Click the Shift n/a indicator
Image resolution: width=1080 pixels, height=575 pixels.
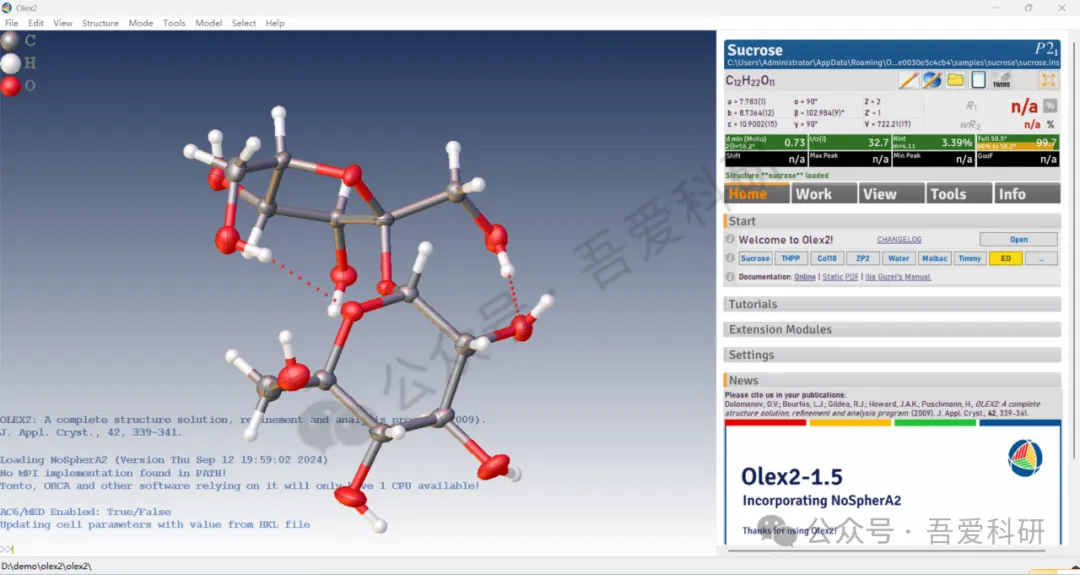click(765, 159)
